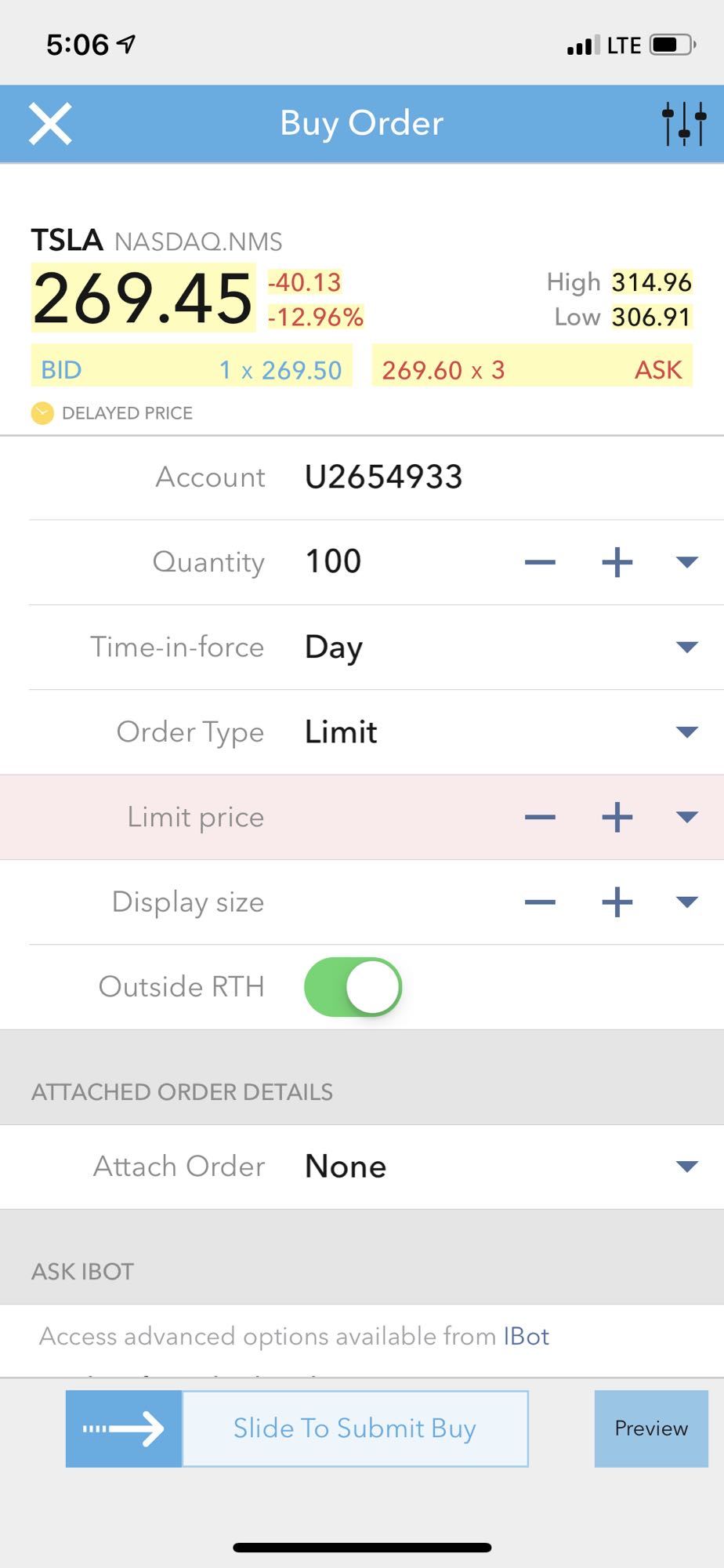Tap the Slide To Submit Buy arrow
724x1568 pixels.
click(x=124, y=1428)
